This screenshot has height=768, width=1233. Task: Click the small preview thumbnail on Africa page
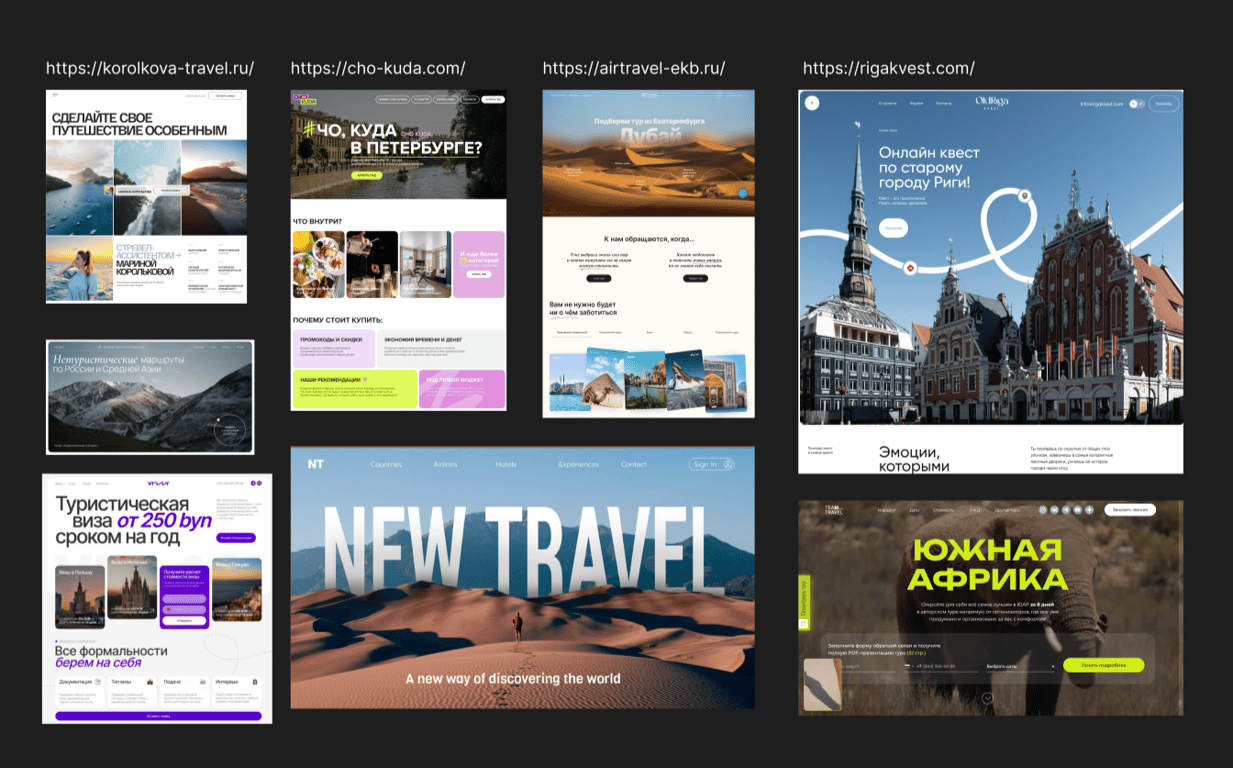tap(822, 685)
